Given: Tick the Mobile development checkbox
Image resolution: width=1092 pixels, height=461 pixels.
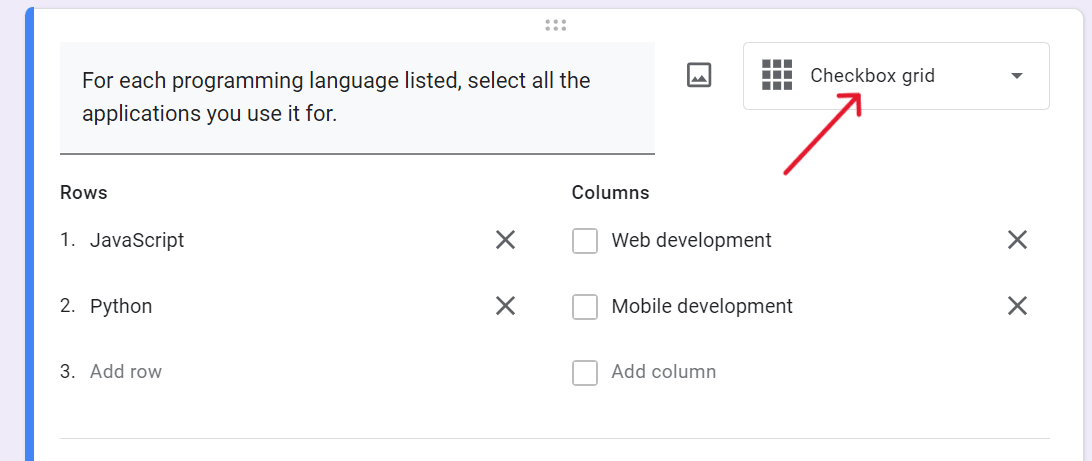Looking at the screenshot, I should [585, 307].
